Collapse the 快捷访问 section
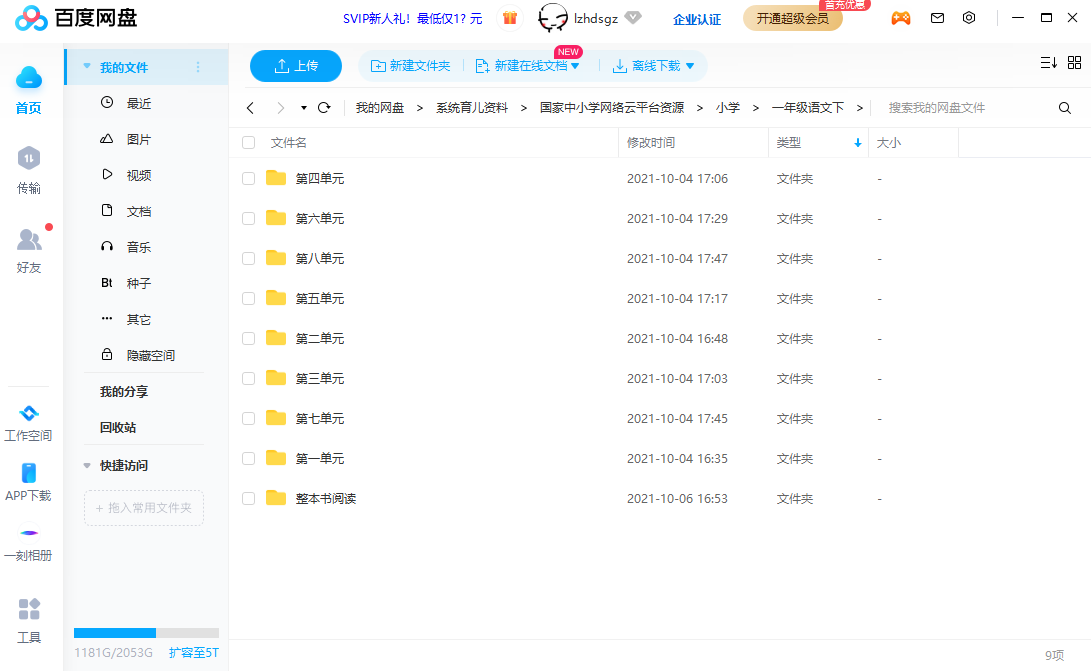Screen dimensions: 1091x671 [87, 465]
